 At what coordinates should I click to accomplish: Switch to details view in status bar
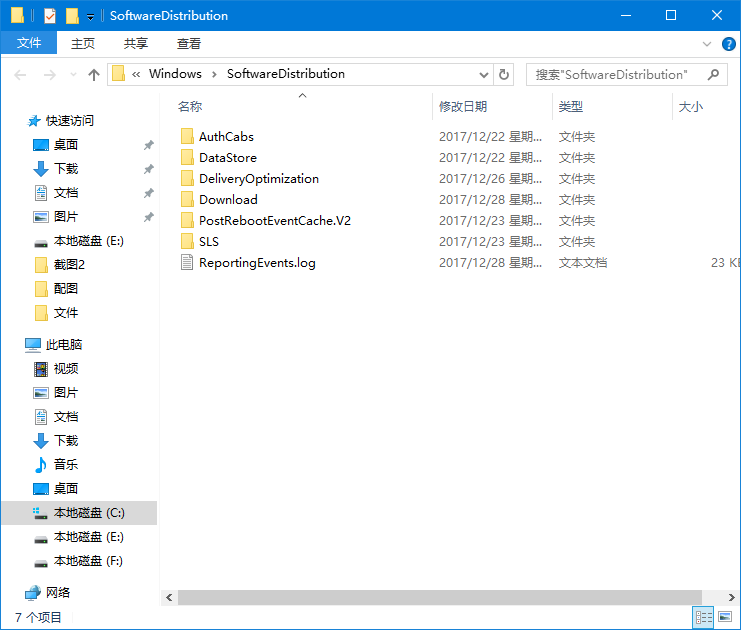pyautogui.click(x=704, y=617)
